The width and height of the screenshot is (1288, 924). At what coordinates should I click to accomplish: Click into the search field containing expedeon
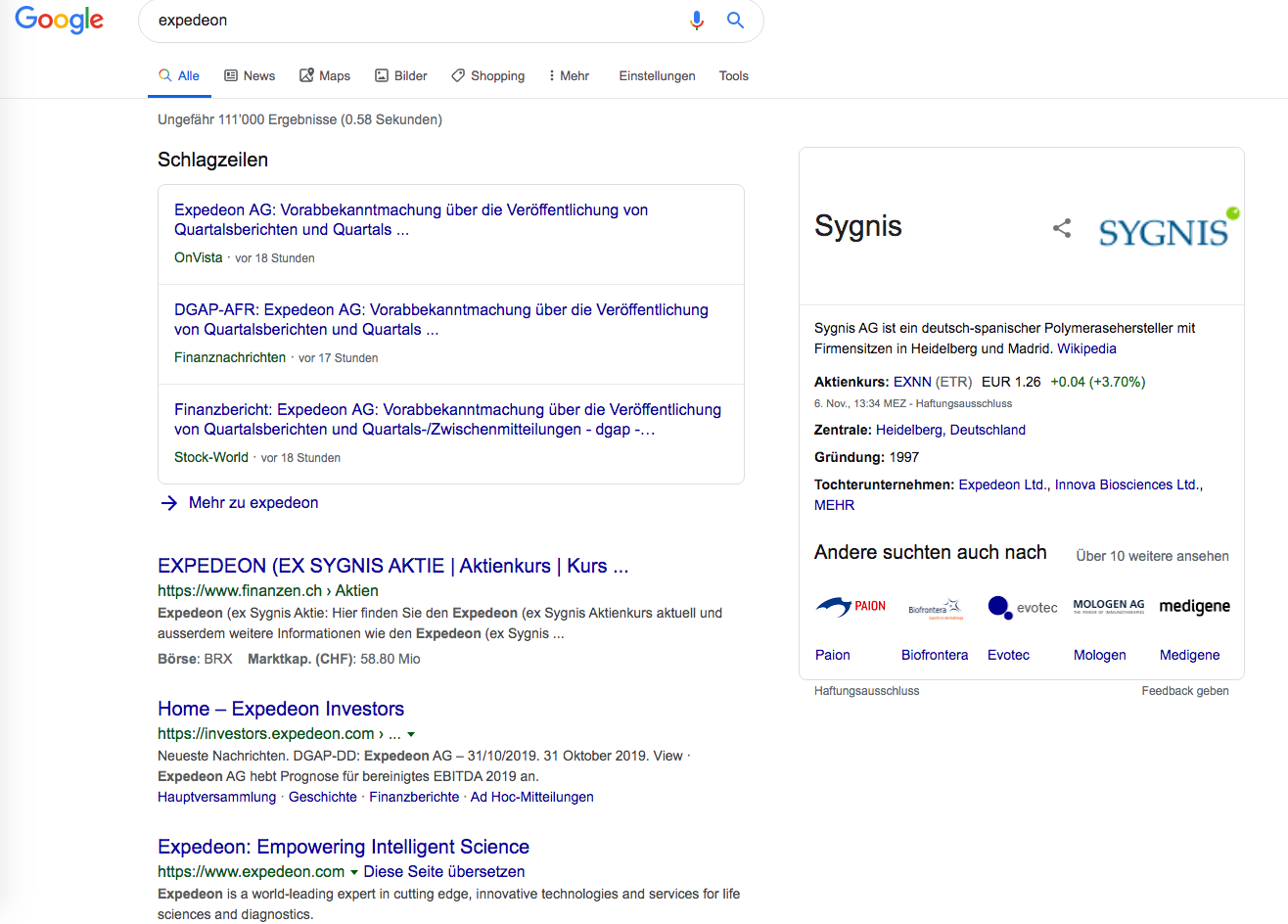(x=411, y=21)
